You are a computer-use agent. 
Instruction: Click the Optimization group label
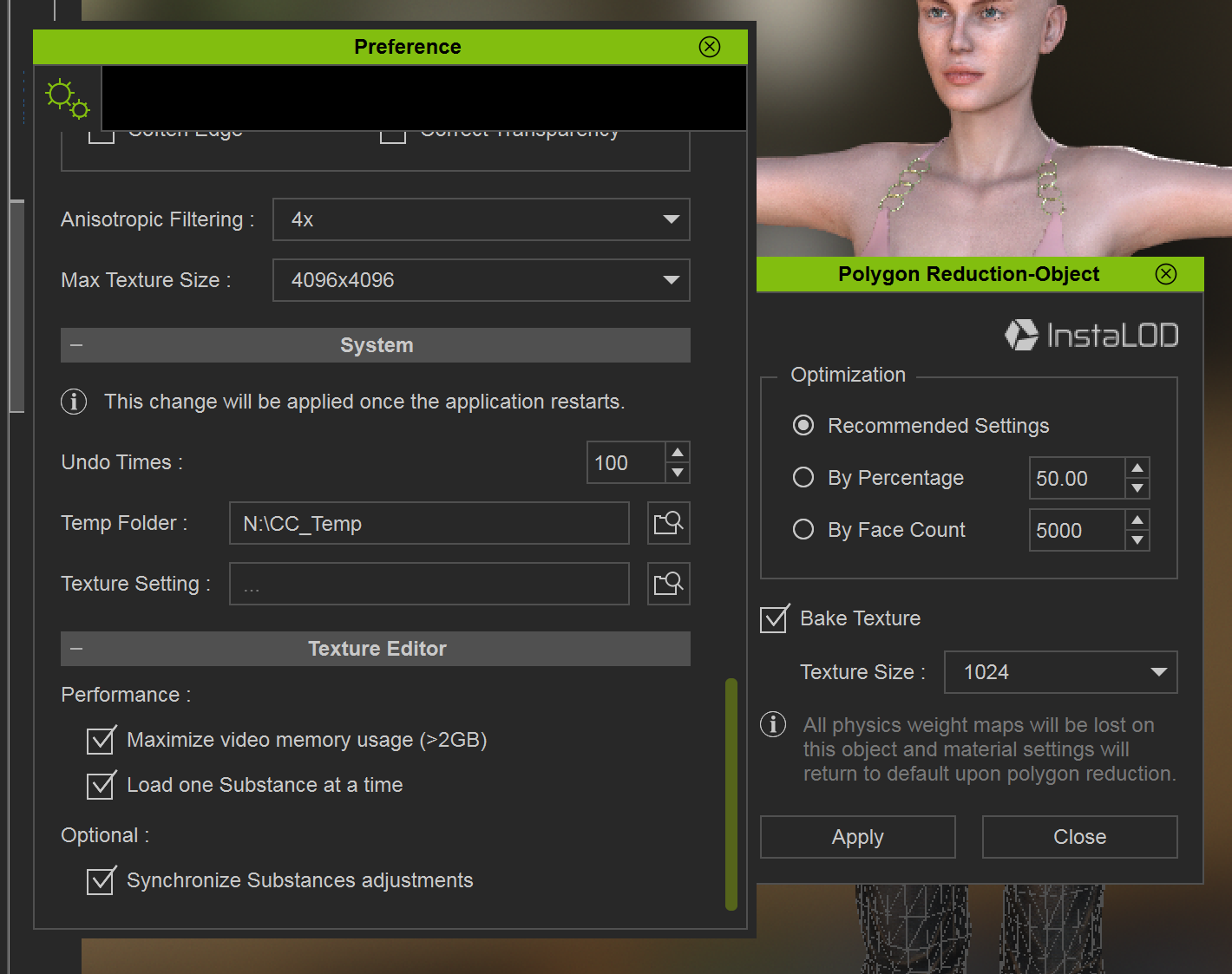849,375
